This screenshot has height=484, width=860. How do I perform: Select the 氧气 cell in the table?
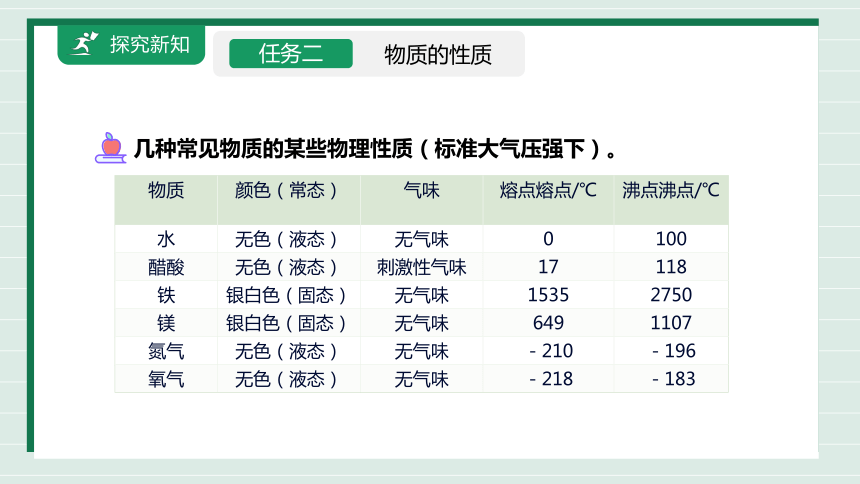point(166,379)
